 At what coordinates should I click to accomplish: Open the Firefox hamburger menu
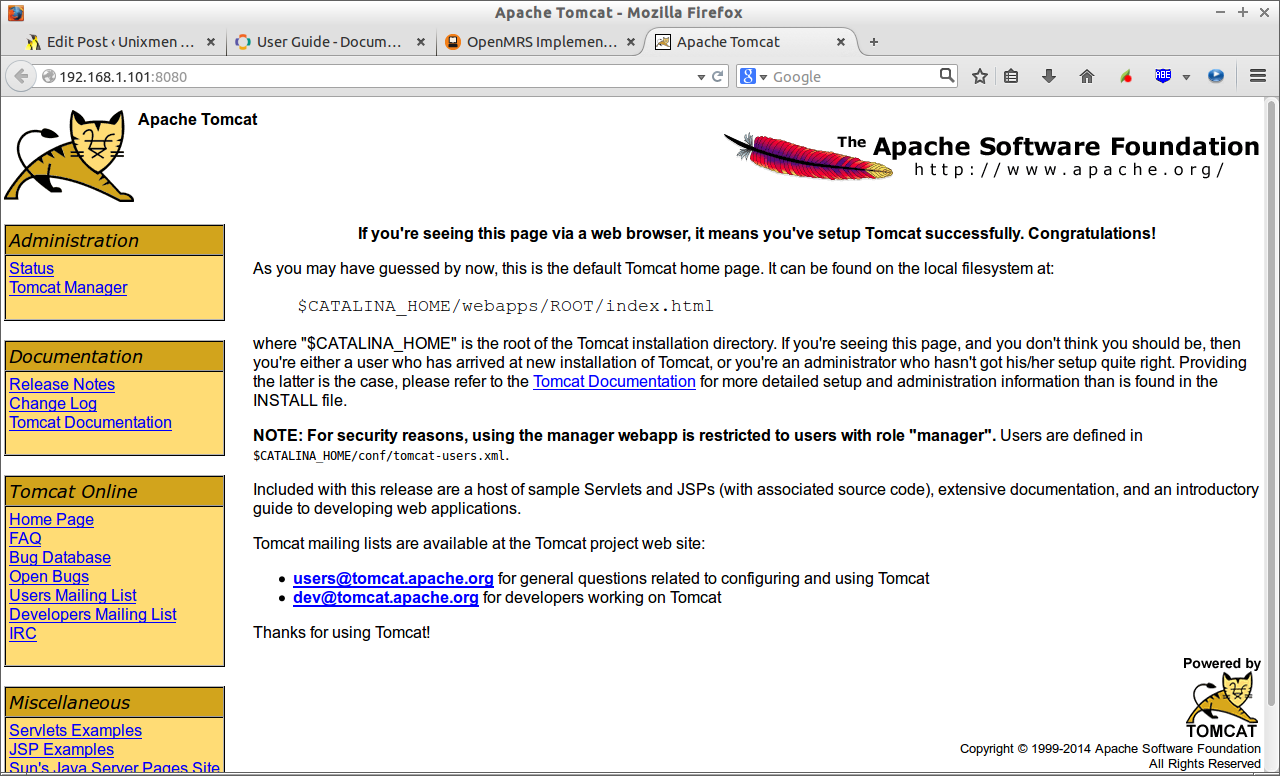point(1259,76)
